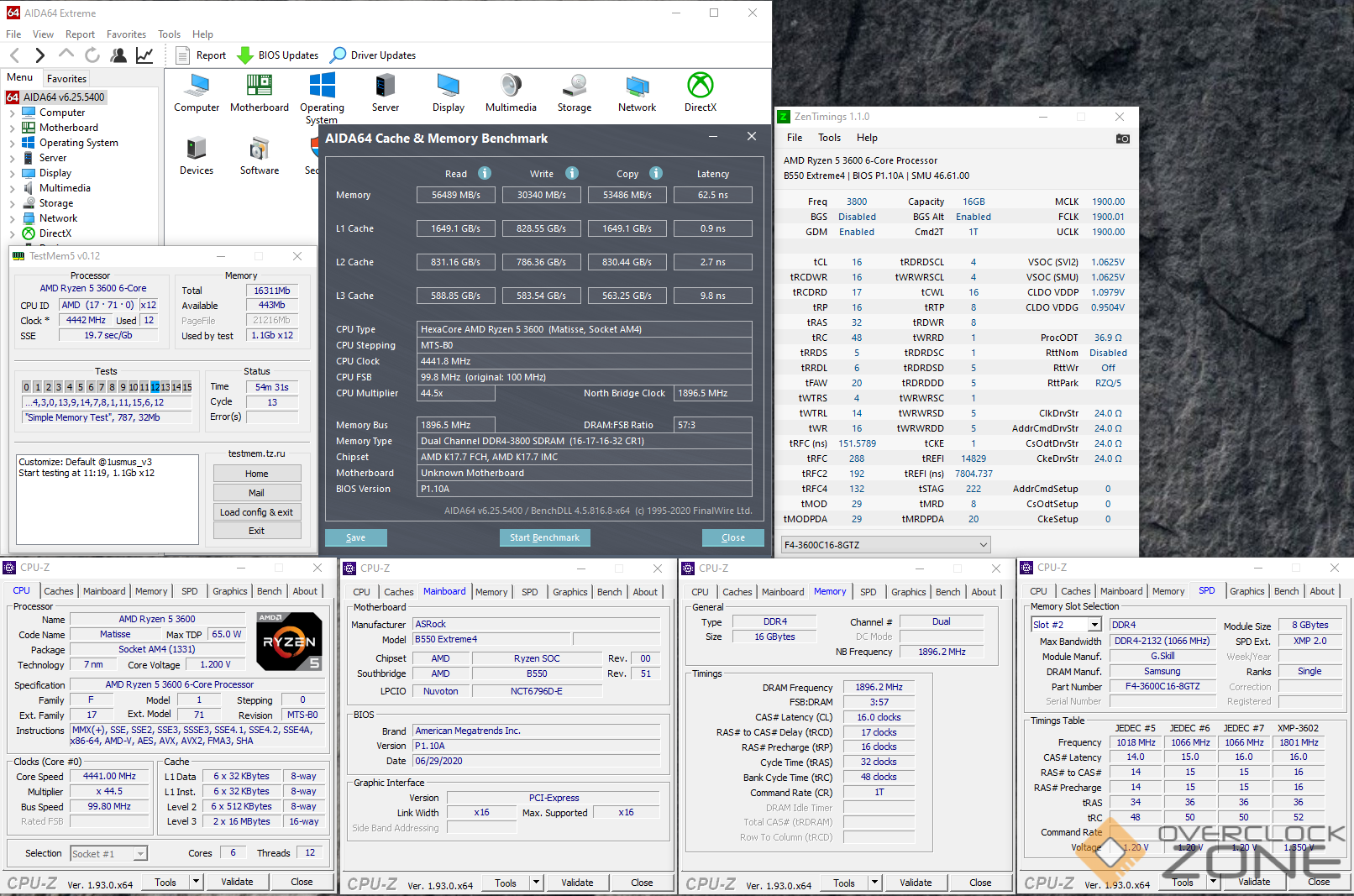
Task: Open the Socket #1 selection dropdown
Action: click(x=140, y=854)
